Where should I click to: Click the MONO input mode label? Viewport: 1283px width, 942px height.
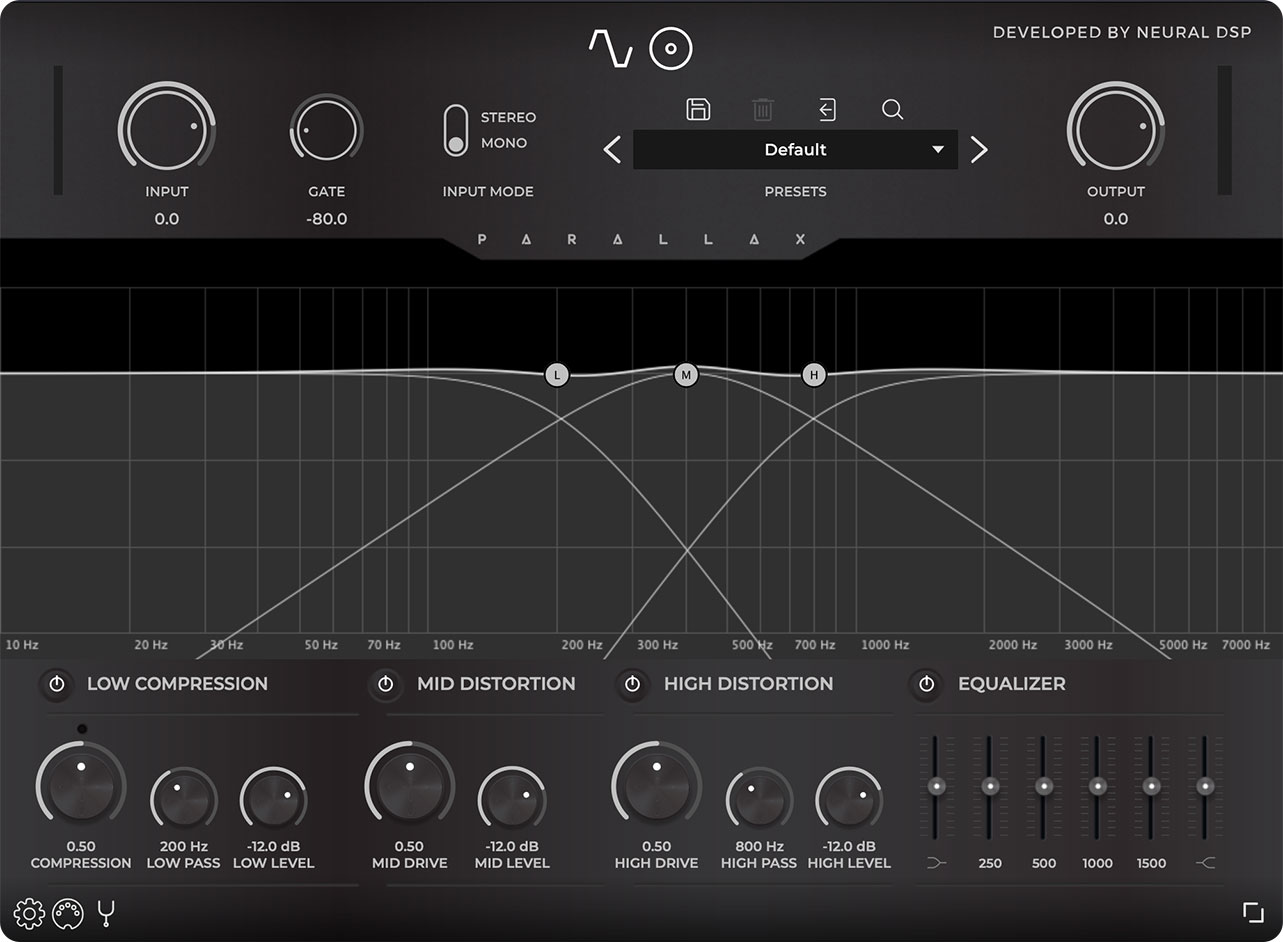click(x=504, y=143)
